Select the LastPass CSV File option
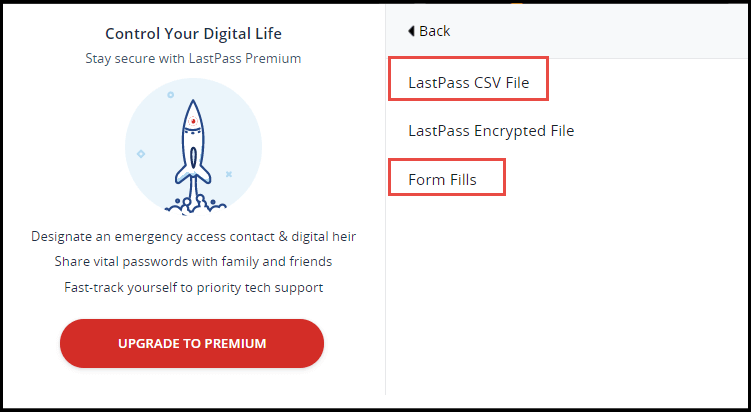The width and height of the screenshot is (751, 412). coord(468,82)
